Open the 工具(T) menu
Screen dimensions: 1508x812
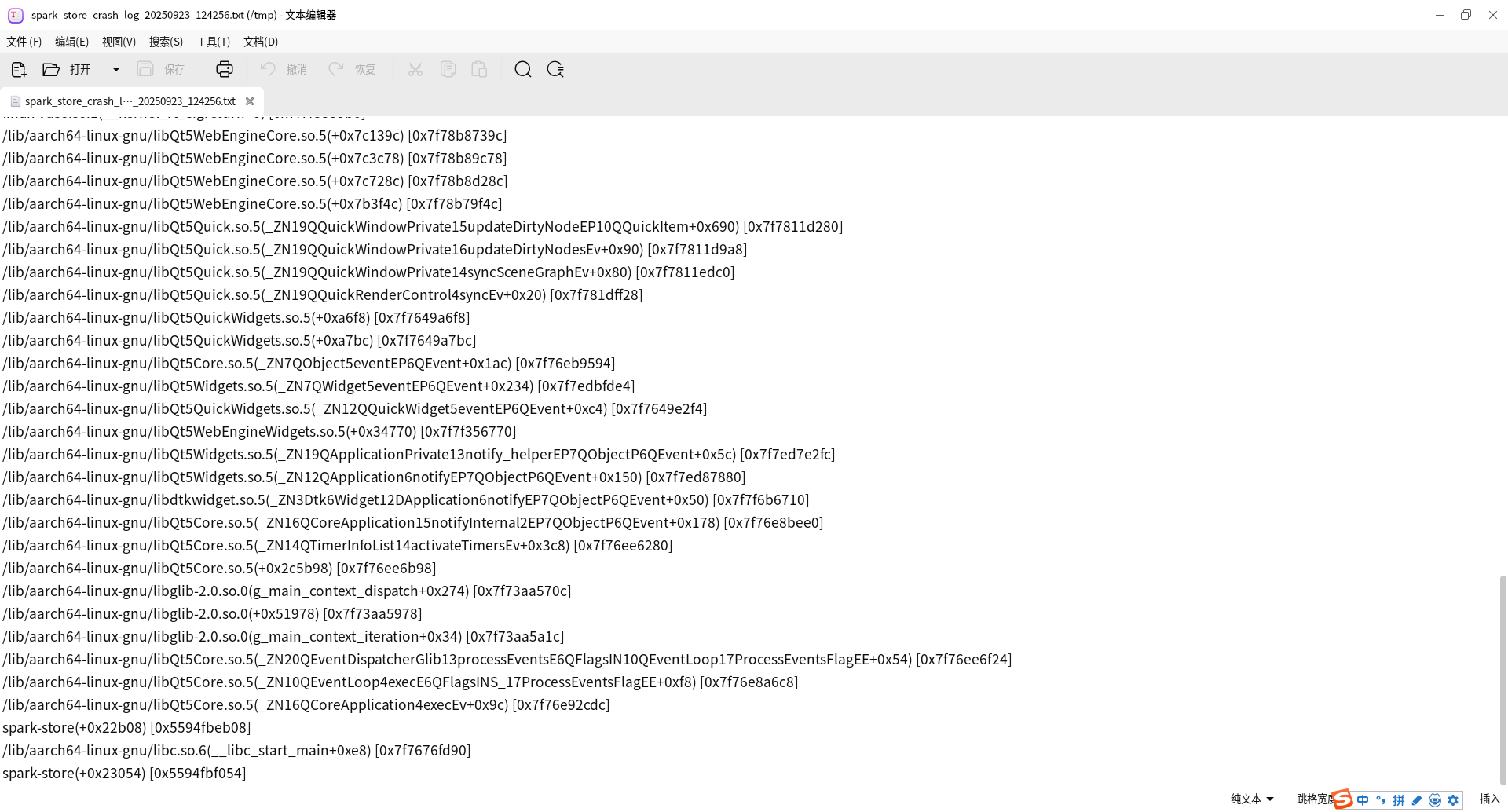[x=213, y=42]
